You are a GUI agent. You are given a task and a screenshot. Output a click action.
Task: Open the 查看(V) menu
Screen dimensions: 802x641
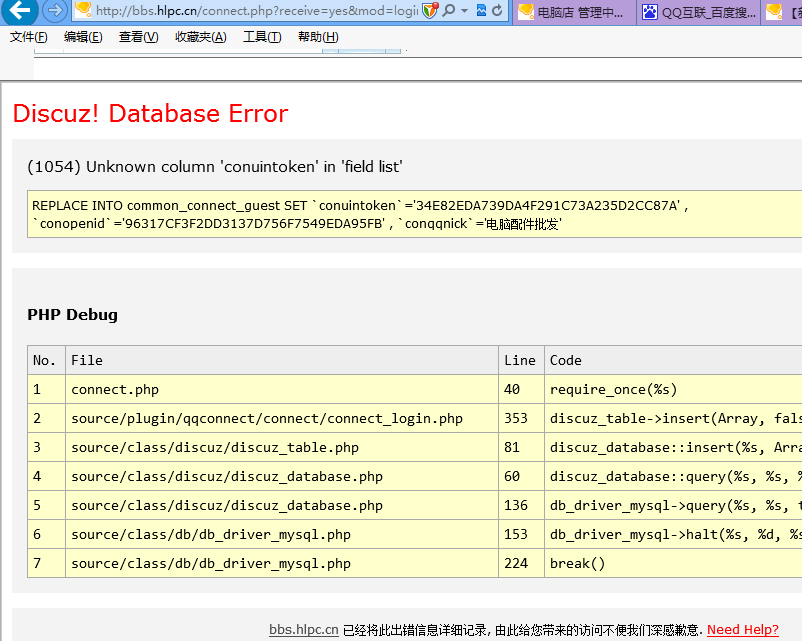click(139, 37)
